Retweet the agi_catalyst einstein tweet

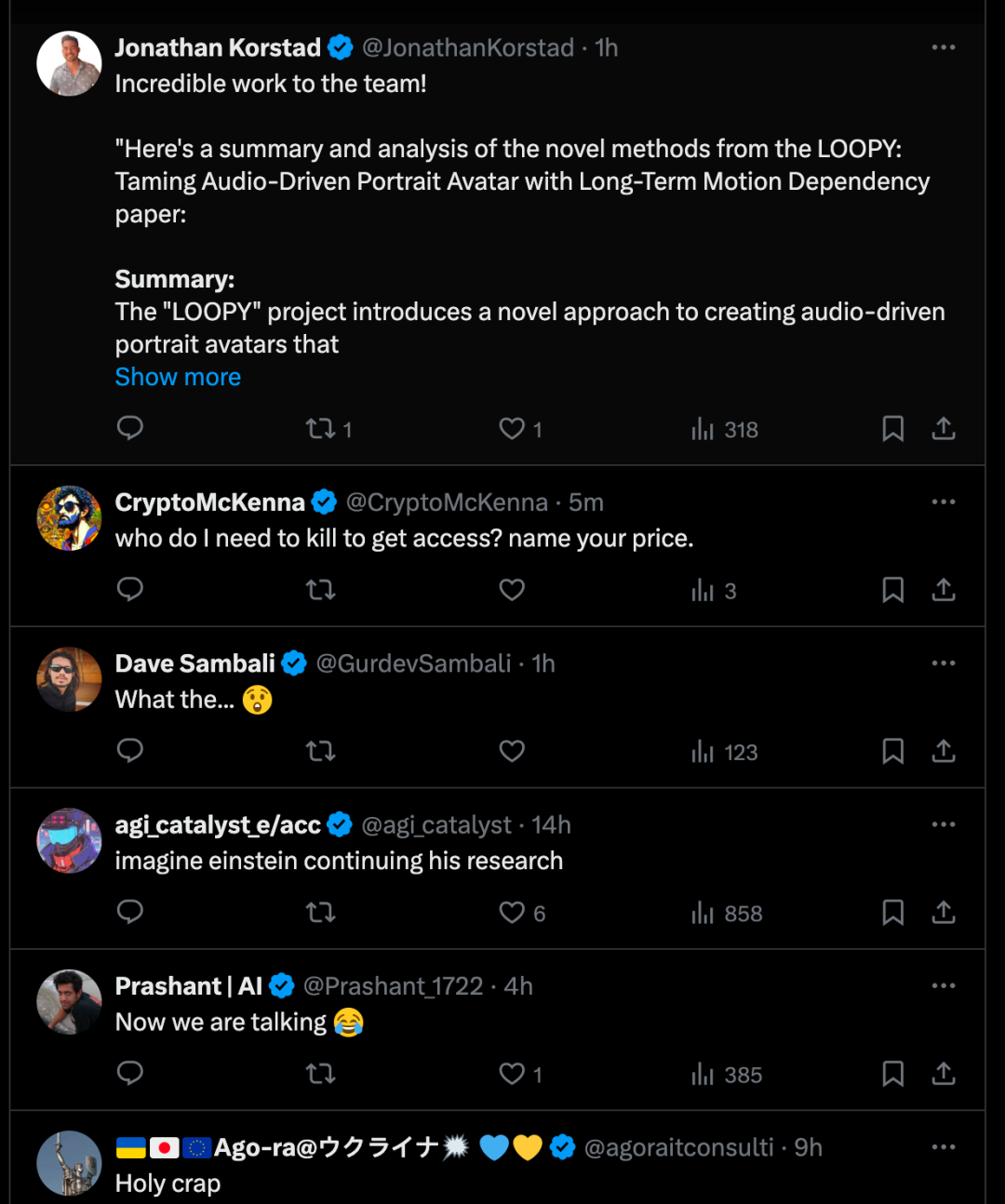pyautogui.click(x=321, y=913)
